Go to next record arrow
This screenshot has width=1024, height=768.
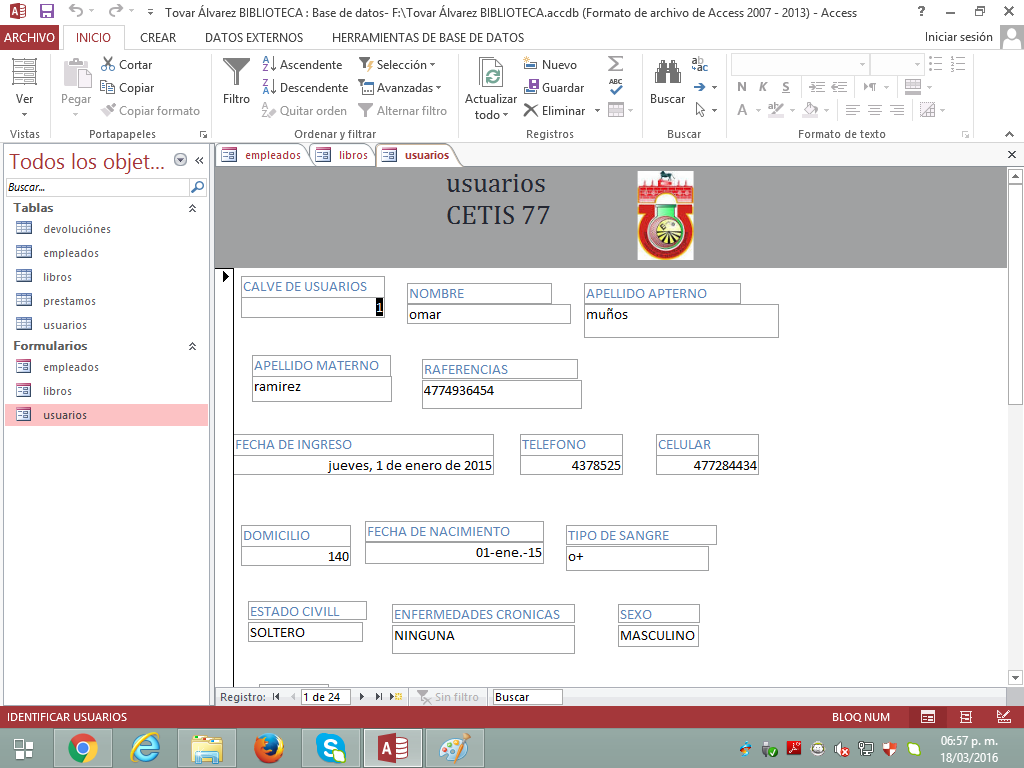click(x=362, y=697)
